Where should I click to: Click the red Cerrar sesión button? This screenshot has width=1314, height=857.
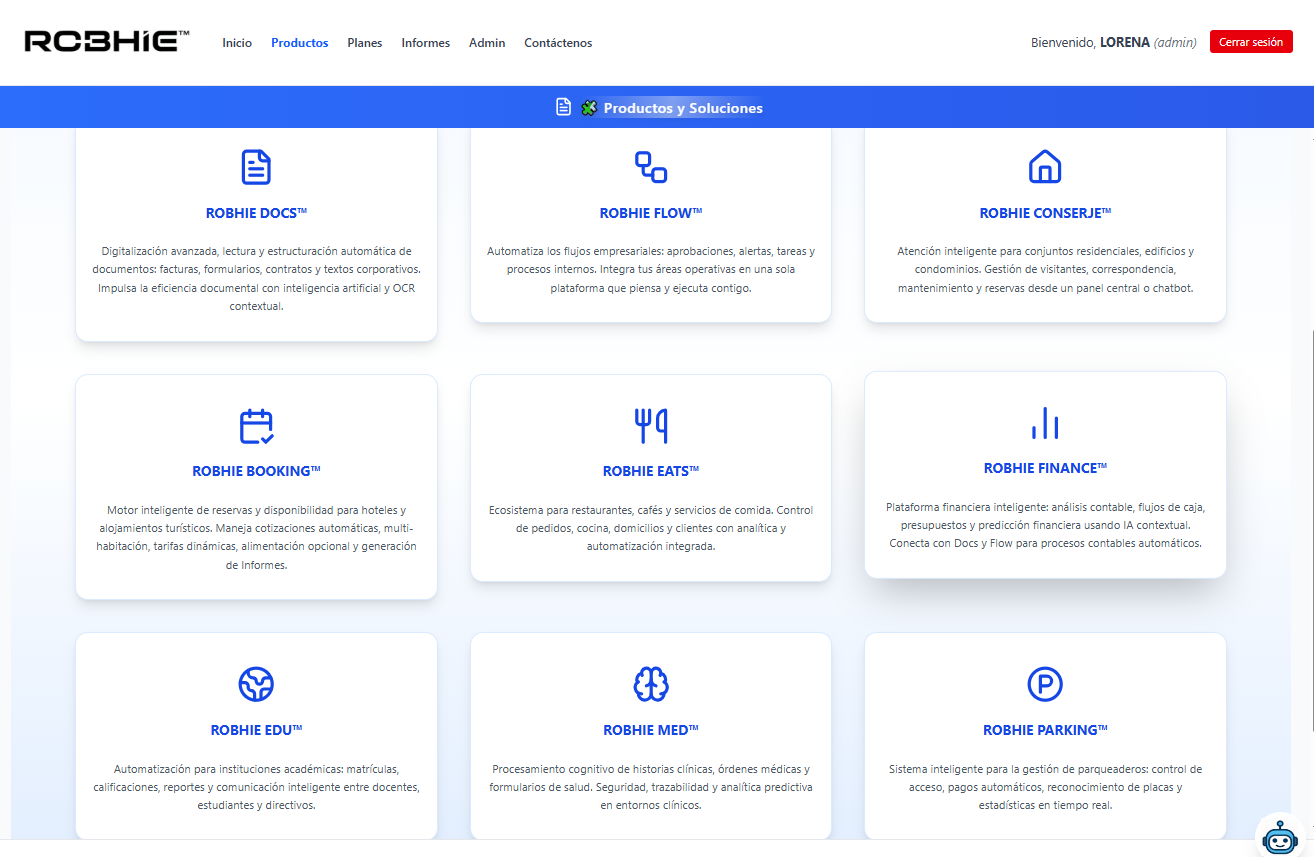coord(1251,42)
